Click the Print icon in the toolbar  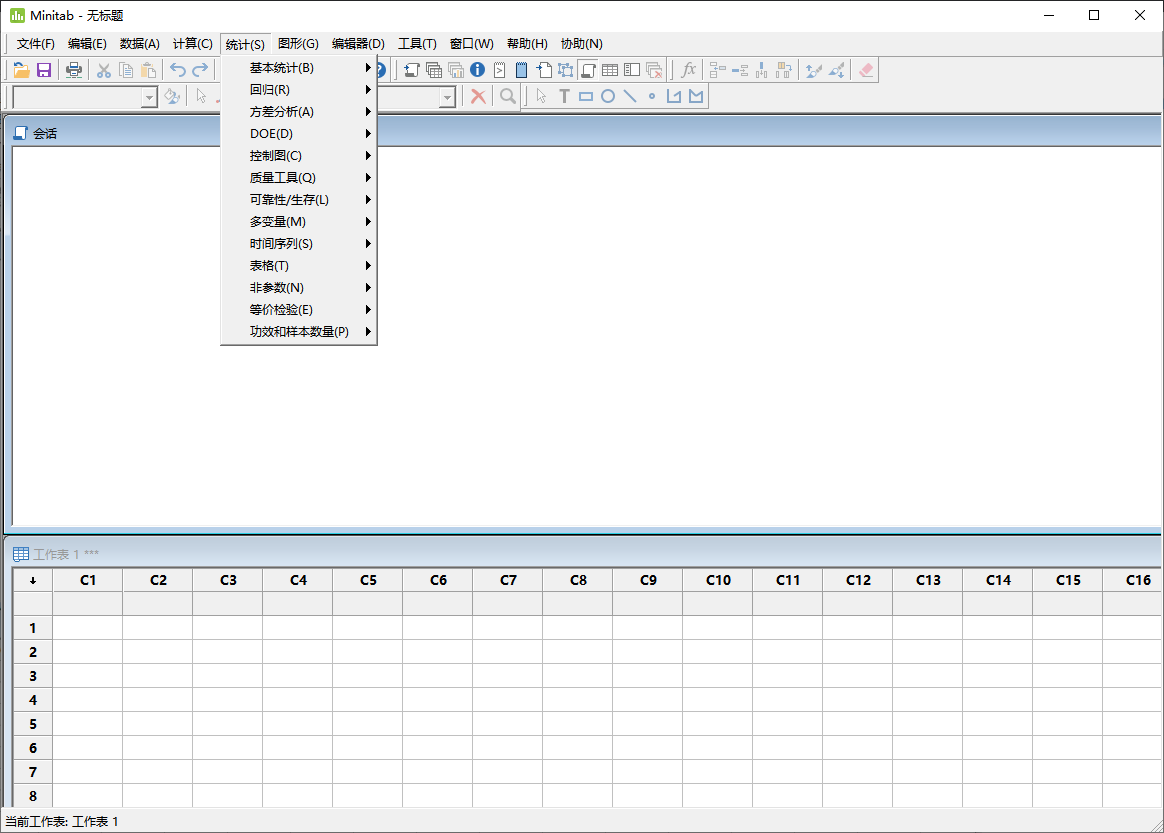(73, 71)
